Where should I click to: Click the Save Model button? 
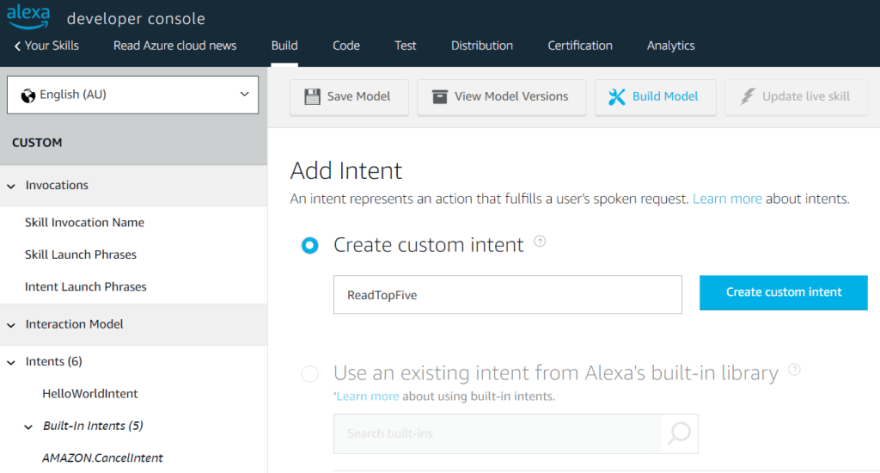tap(349, 97)
